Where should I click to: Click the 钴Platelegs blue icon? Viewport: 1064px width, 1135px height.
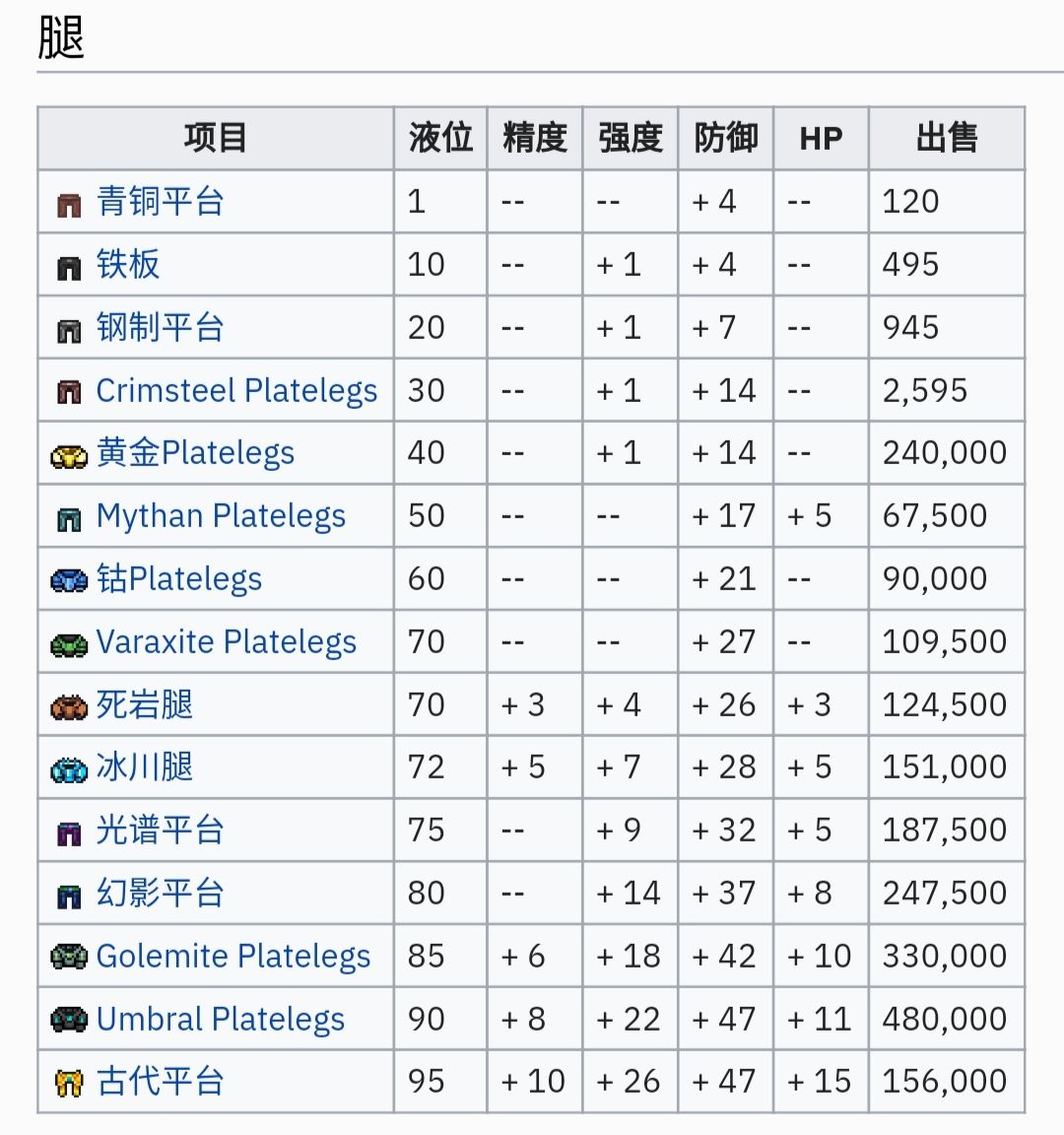click(x=69, y=581)
